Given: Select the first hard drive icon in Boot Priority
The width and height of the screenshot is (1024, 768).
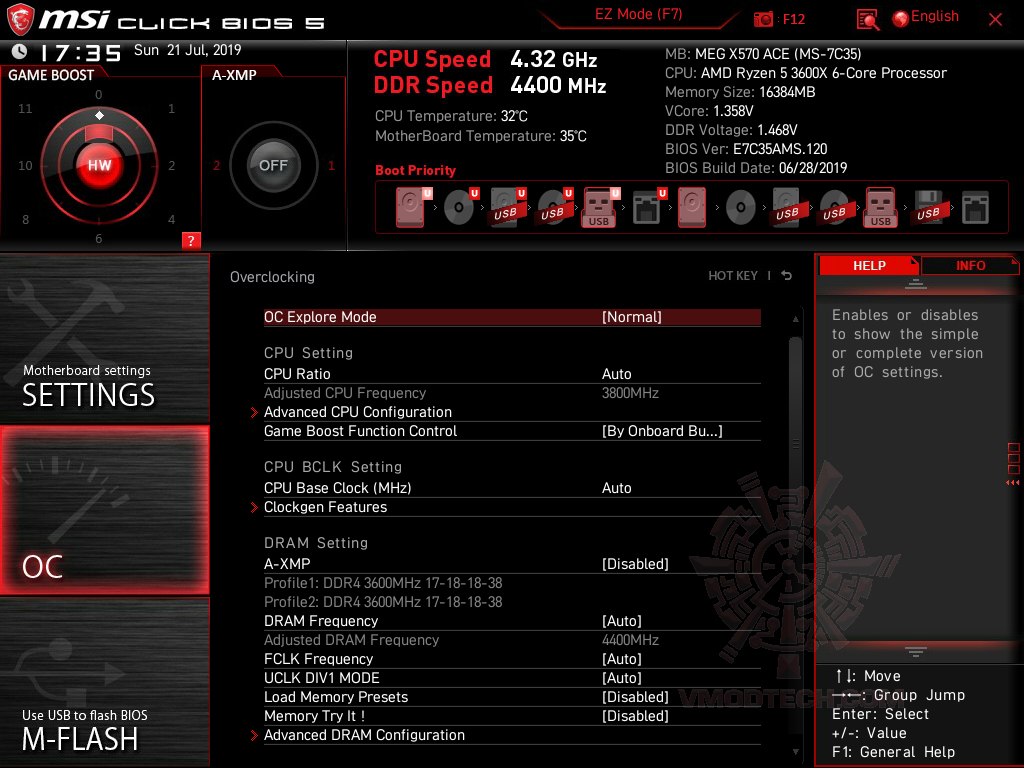Looking at the screenshot, I should [x=409, y=206].
